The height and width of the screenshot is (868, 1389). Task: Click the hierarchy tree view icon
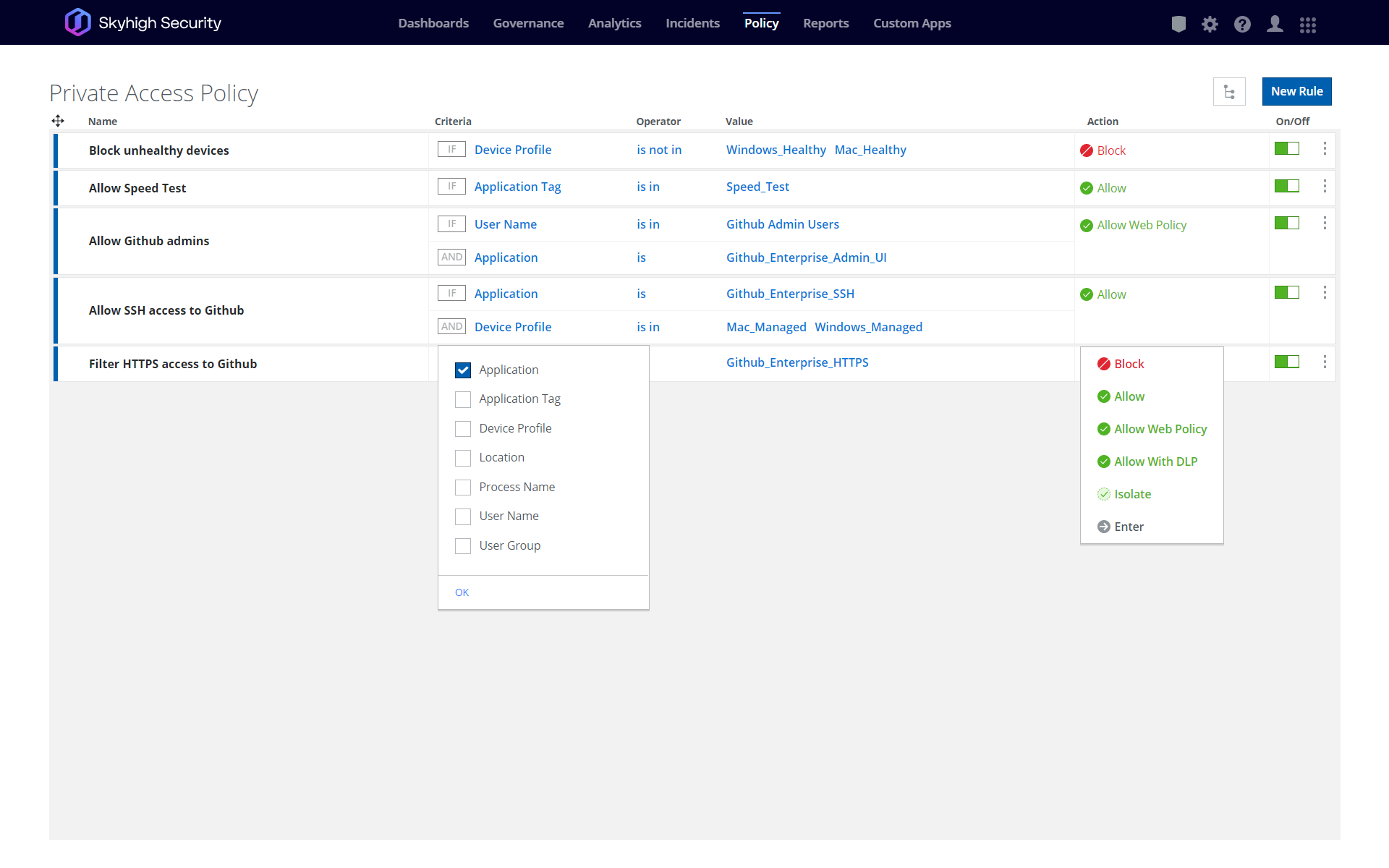point(1229,92)
